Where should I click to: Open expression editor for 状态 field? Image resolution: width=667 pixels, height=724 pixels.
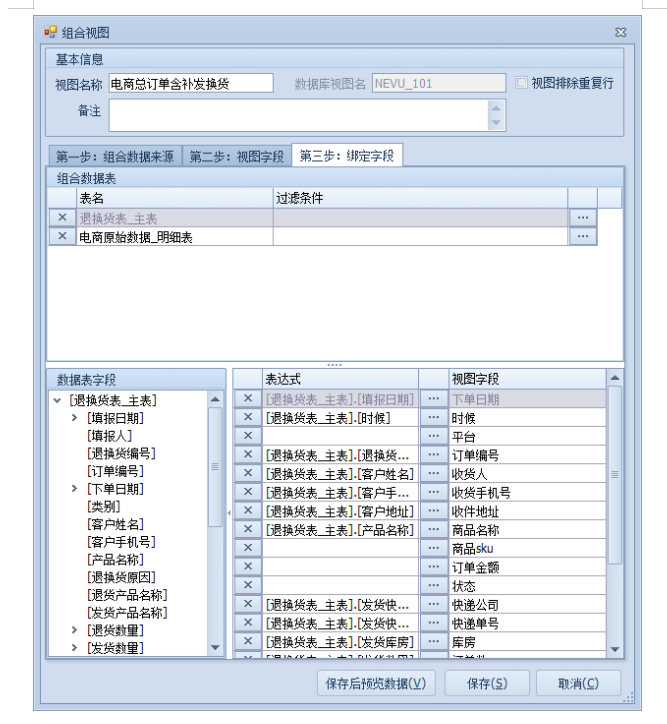pos(432,585)
